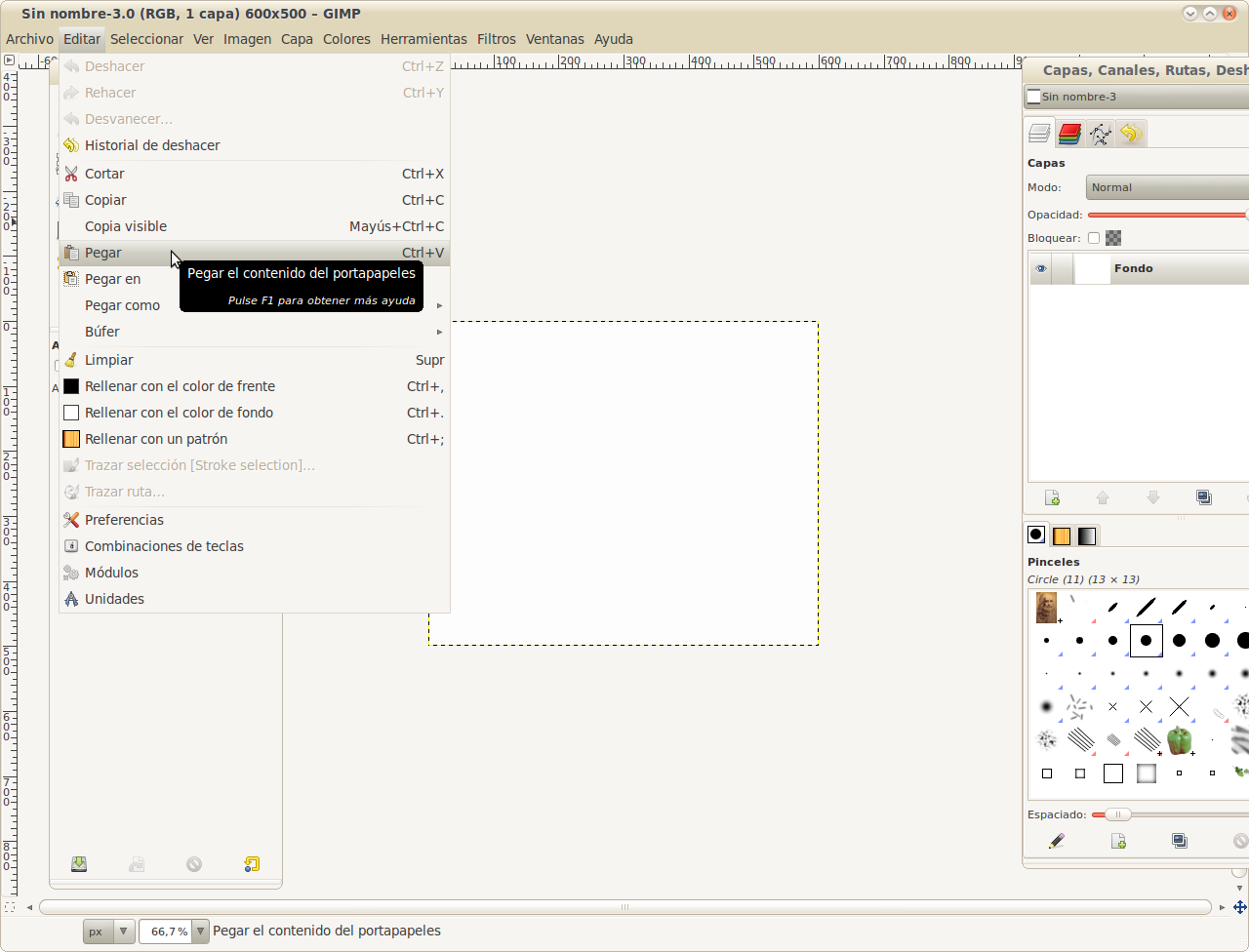Select the pepper brush in Pinceles
Viewport: 1249px width, 952px height.
click(1180, 740)
